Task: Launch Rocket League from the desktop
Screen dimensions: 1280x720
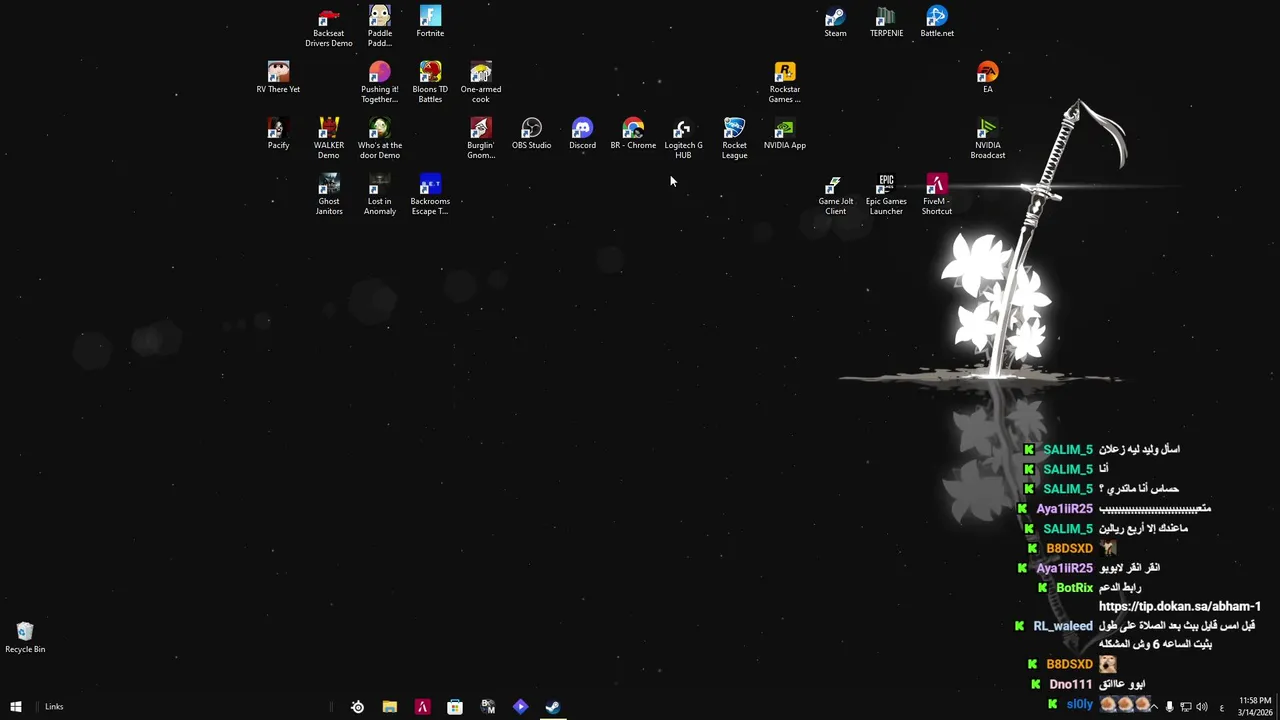Action: point(734,139)
